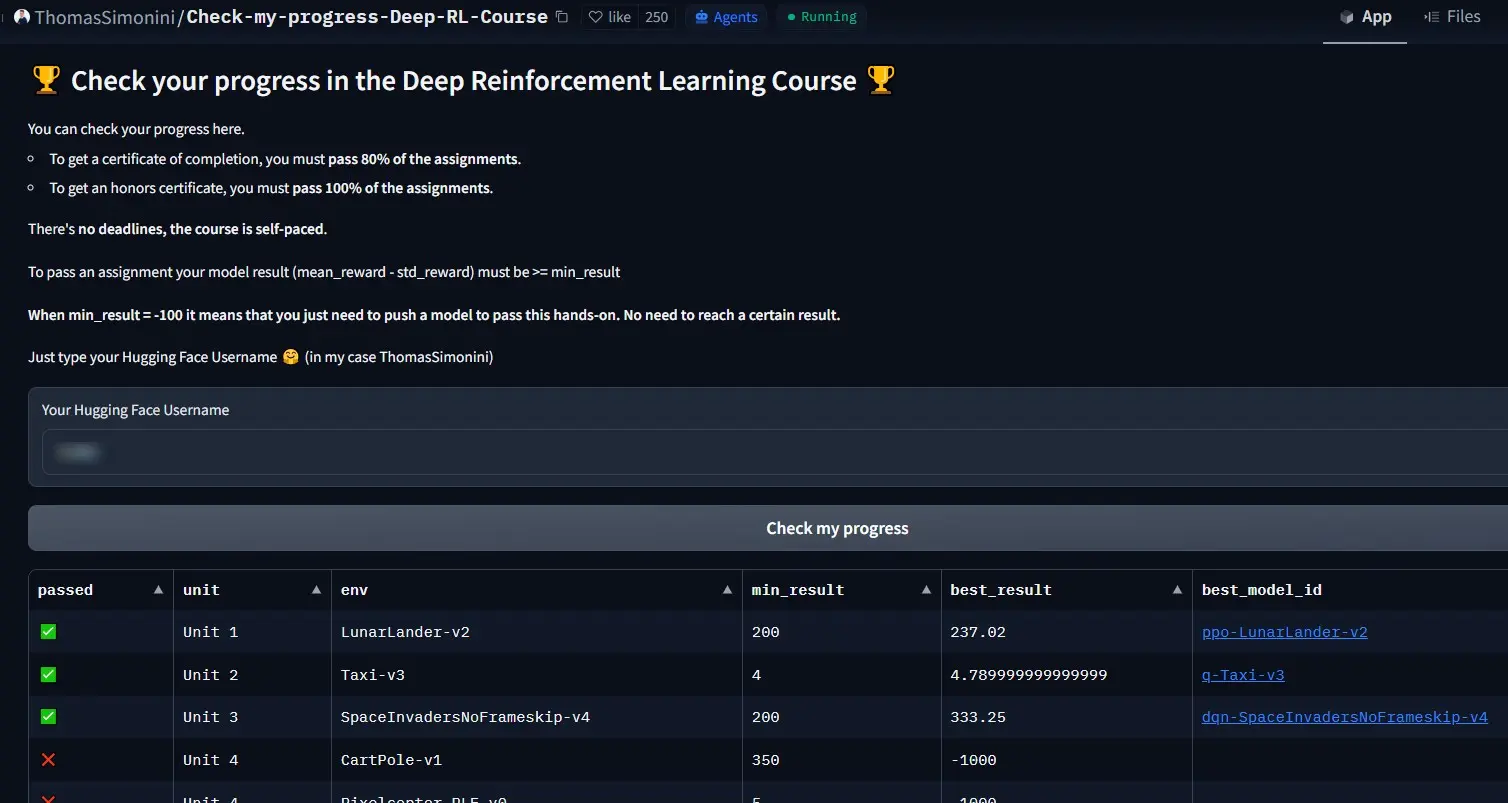Open ThomasSimonini profile link
This screenshot has width=1508, height=803.
(x=104, y=17)
